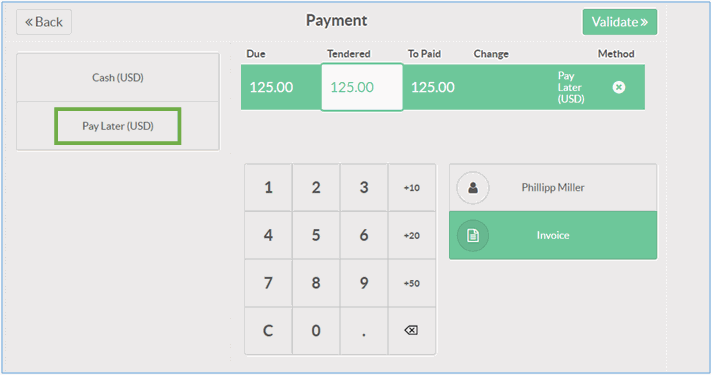This screenshot has height=375, width=711.
Task: Choose Pay Later (USD) payment method
Action: click(118, 126)
